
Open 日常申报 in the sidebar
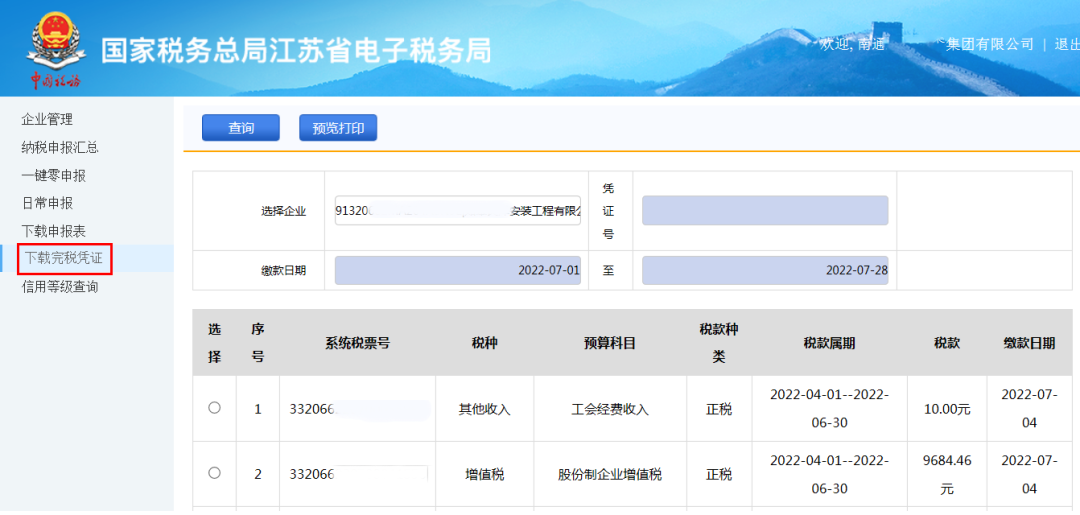(47, 203)
